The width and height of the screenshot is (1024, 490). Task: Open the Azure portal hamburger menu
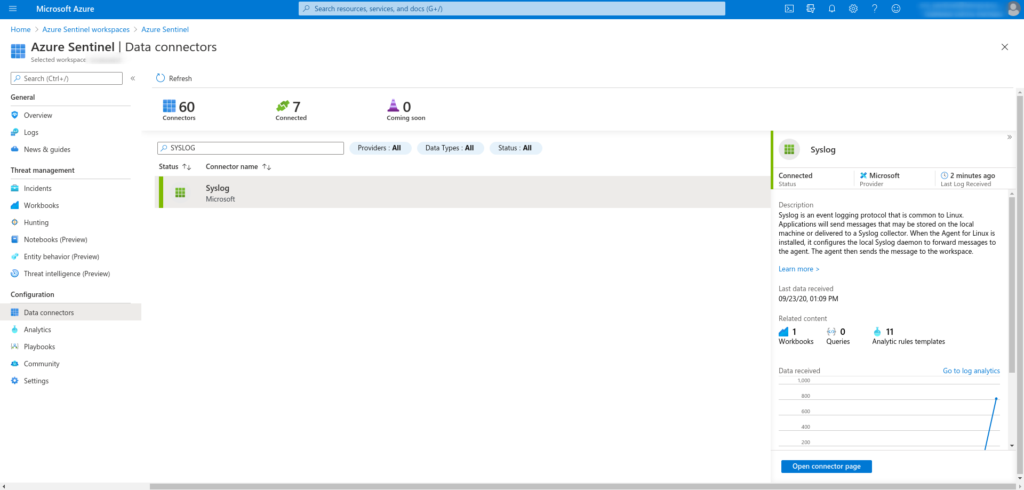[x=13, y=8]
